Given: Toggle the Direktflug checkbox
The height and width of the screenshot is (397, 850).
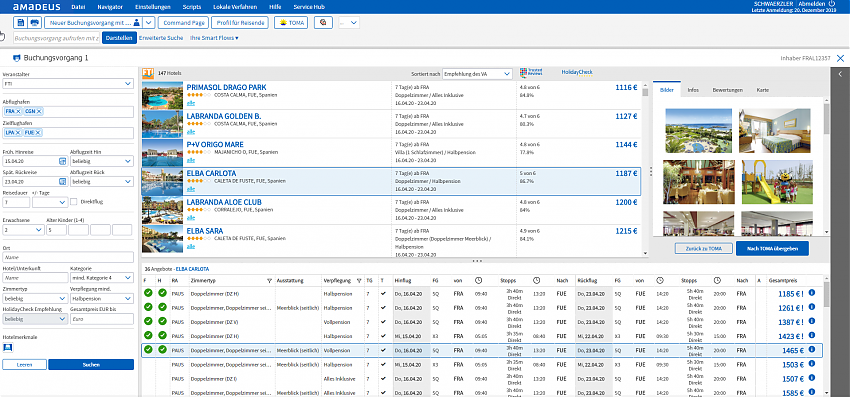Looking at the screenshot, I should [74, 202].
